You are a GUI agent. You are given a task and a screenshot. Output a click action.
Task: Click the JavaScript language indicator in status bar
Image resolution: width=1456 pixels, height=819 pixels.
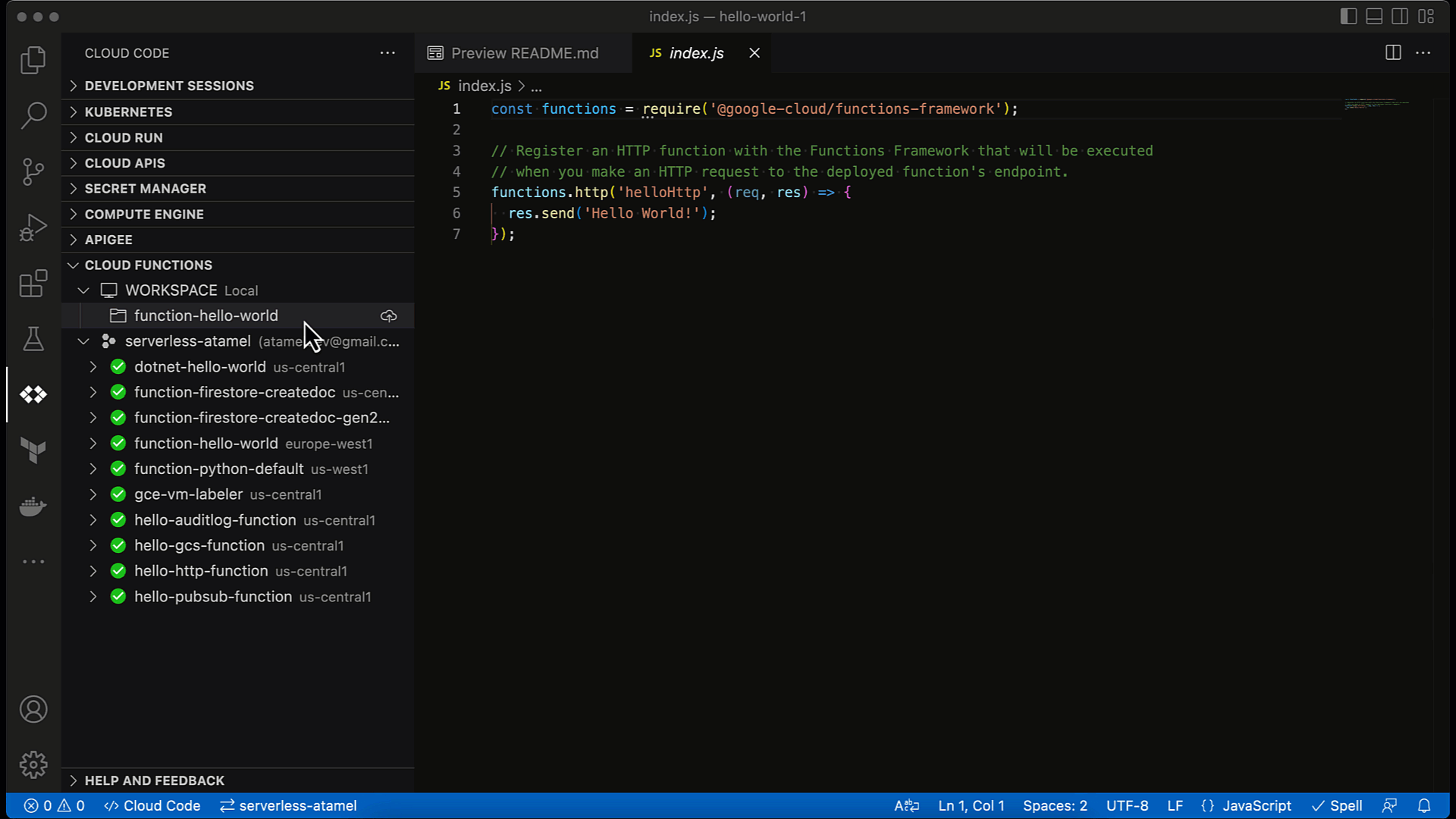click(x=1258, y=805)
